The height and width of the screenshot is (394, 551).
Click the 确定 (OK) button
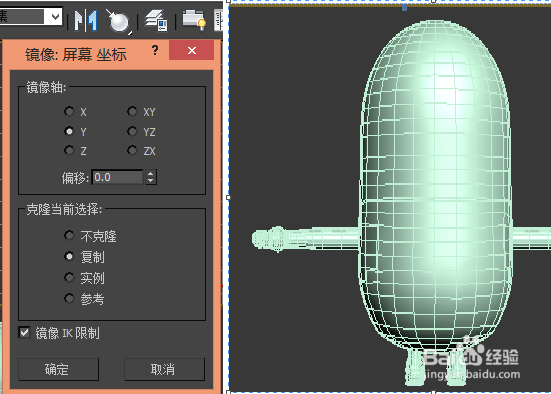(58, 369)
